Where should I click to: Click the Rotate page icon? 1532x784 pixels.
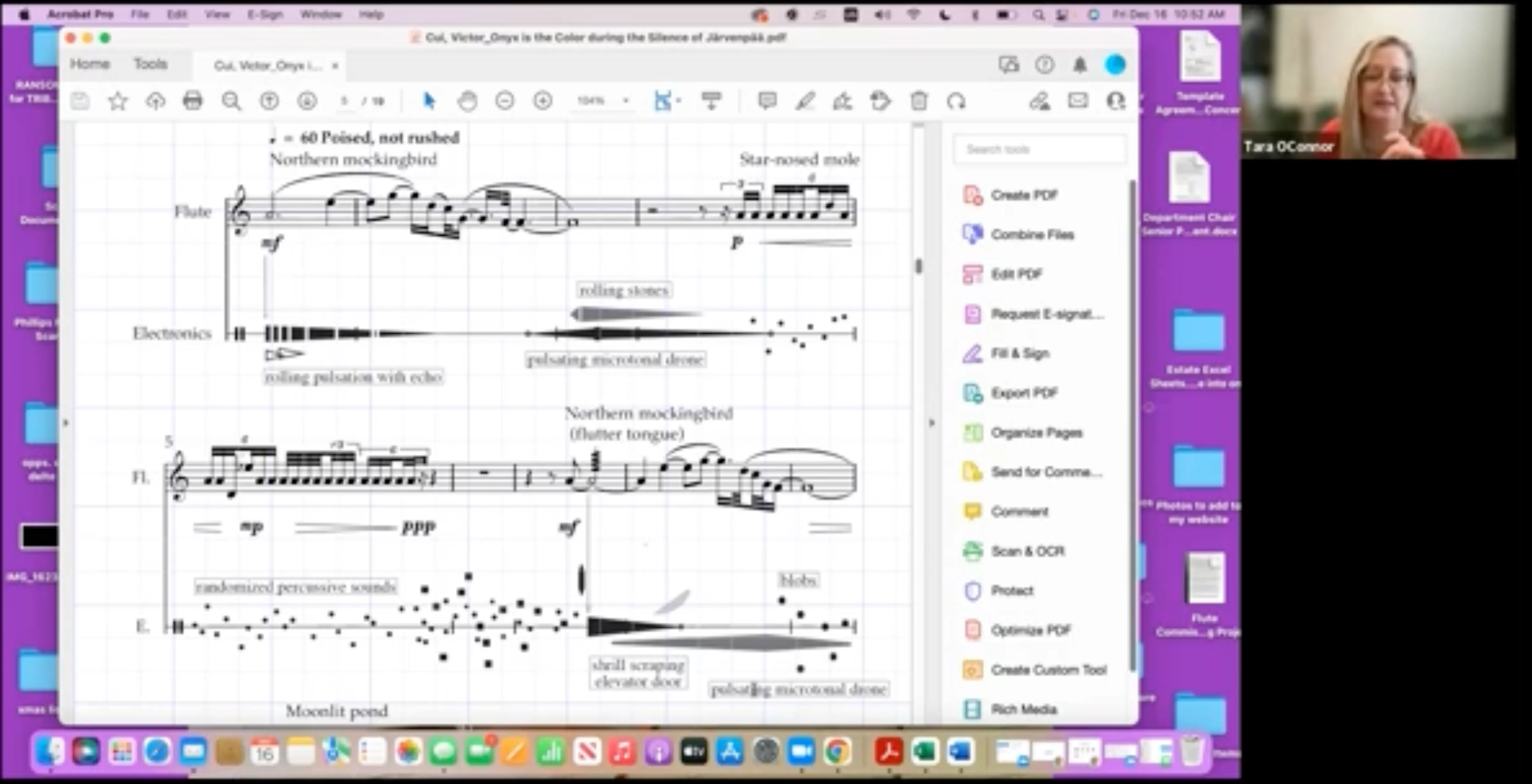tap(956, 101)
